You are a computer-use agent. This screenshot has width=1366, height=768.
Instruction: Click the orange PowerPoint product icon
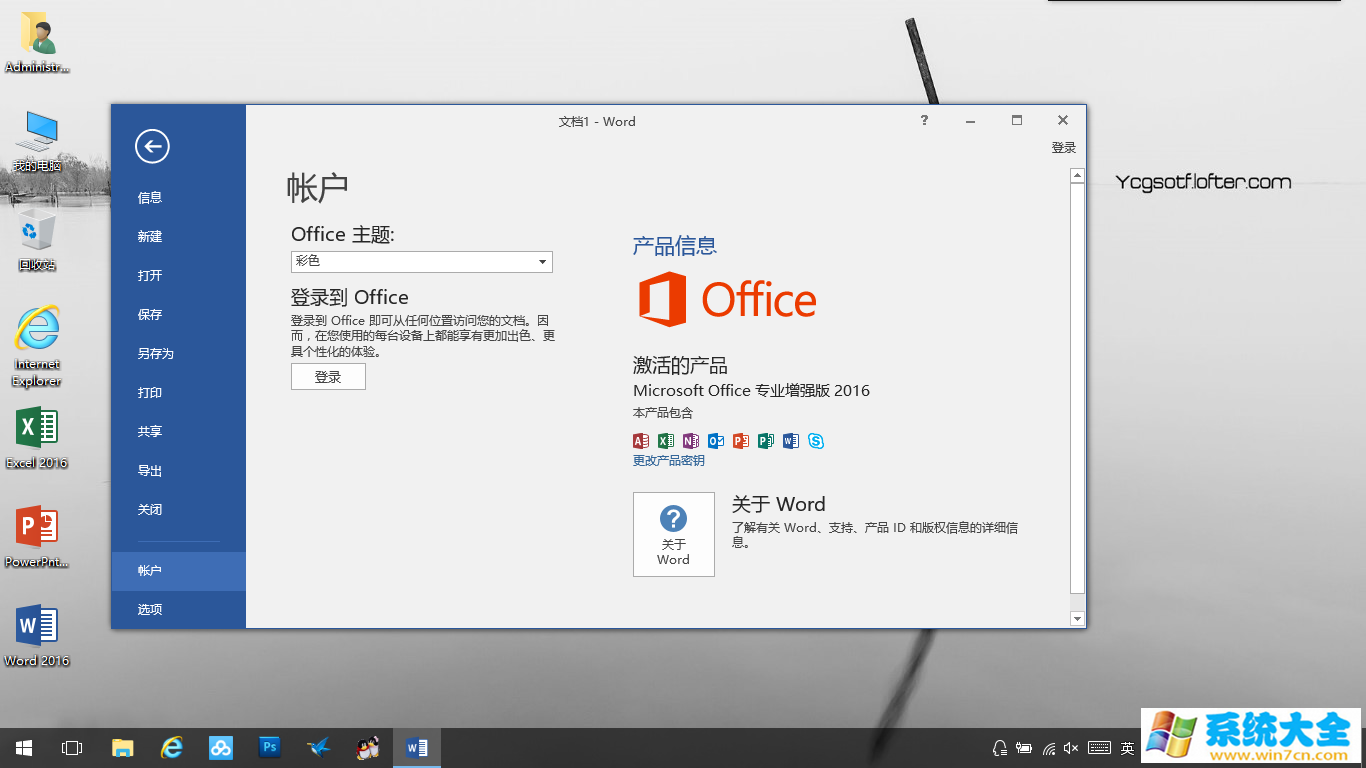coord(741,441)
